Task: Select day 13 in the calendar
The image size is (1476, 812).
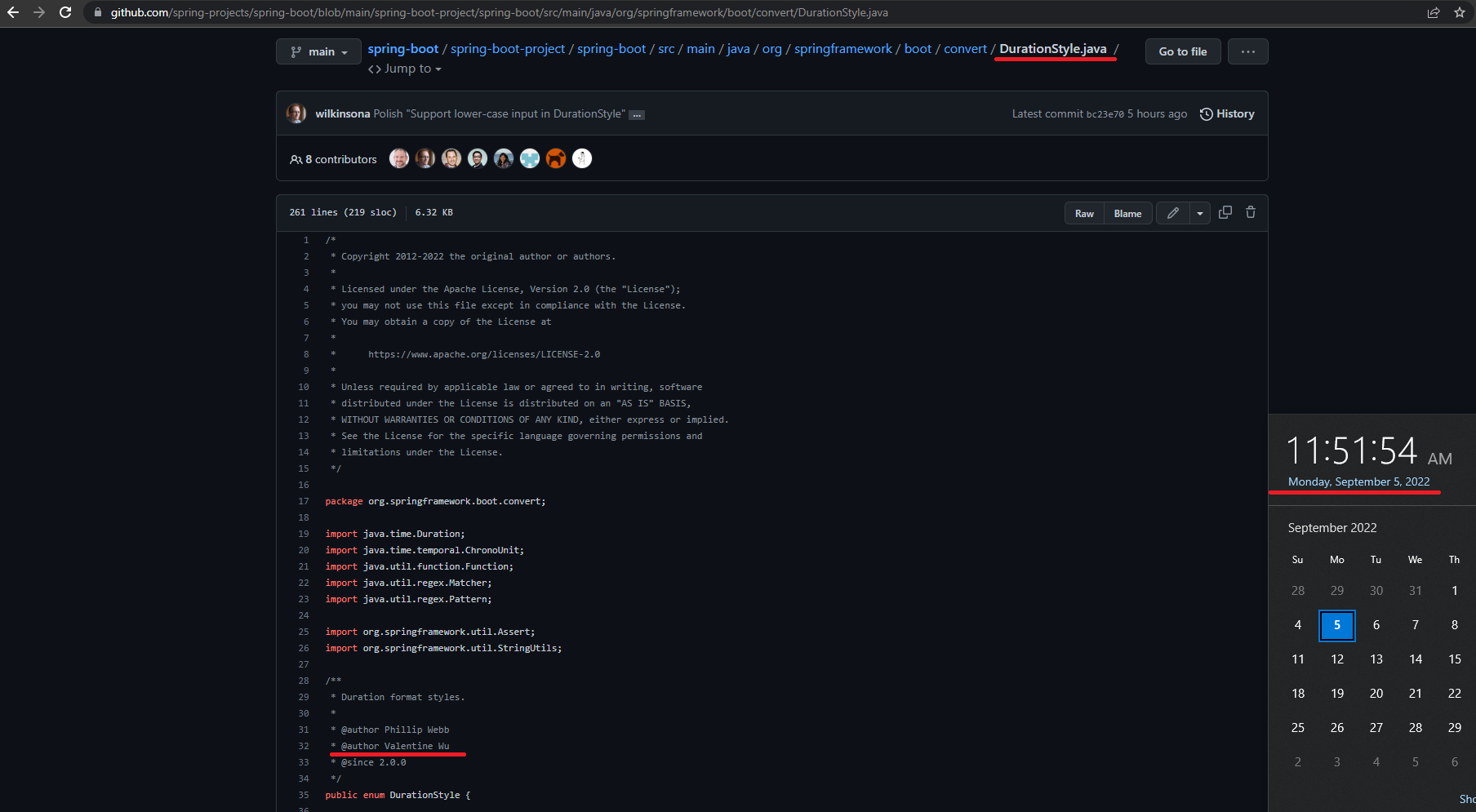Action: (1376, 659)
